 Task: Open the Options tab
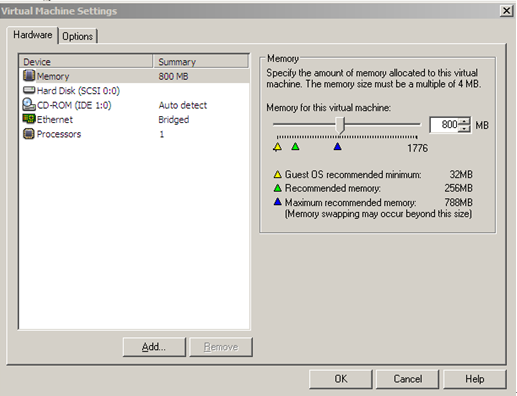click(78, 36)
